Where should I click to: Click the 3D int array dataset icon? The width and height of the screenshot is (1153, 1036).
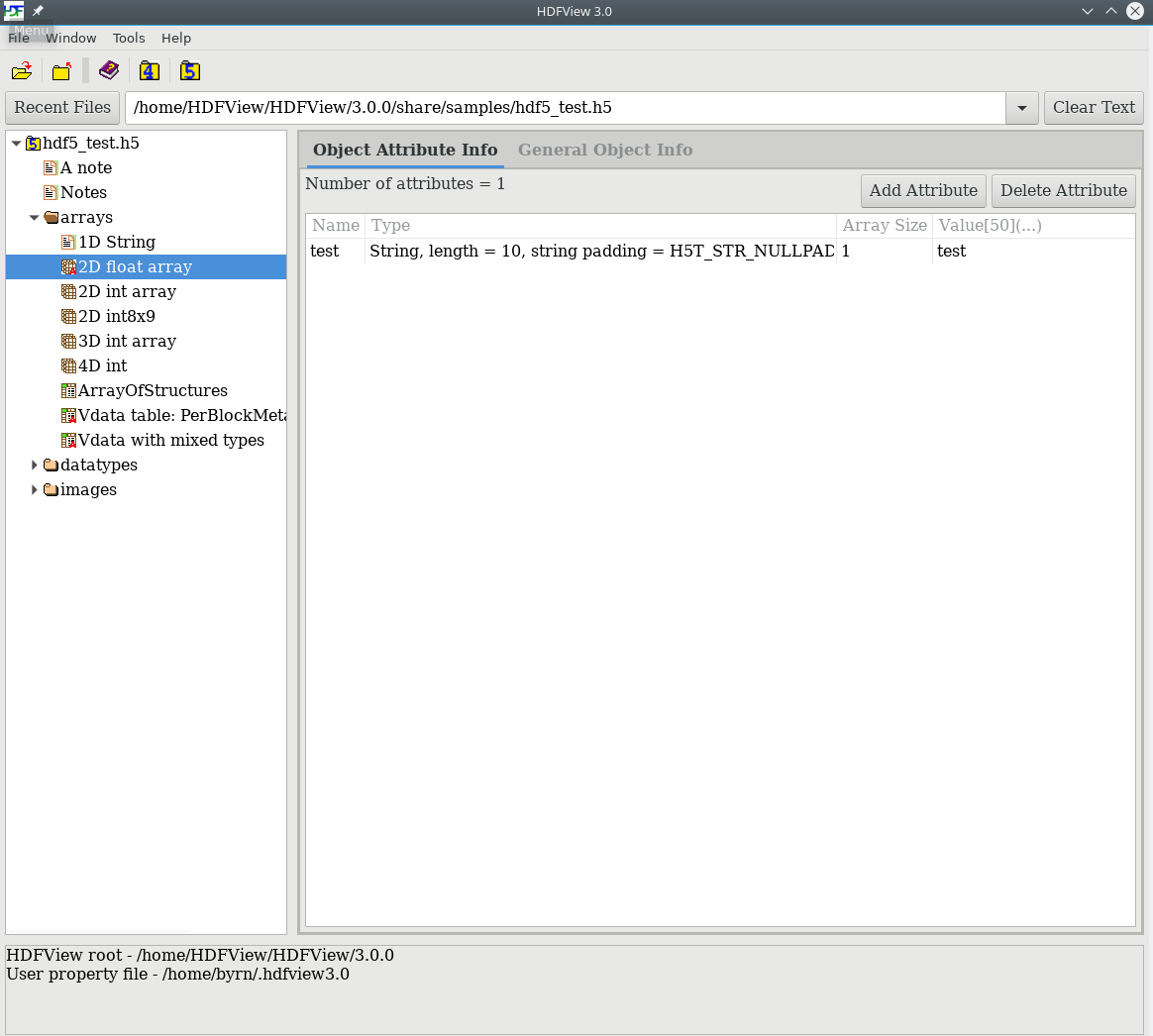tap(68, 341)
